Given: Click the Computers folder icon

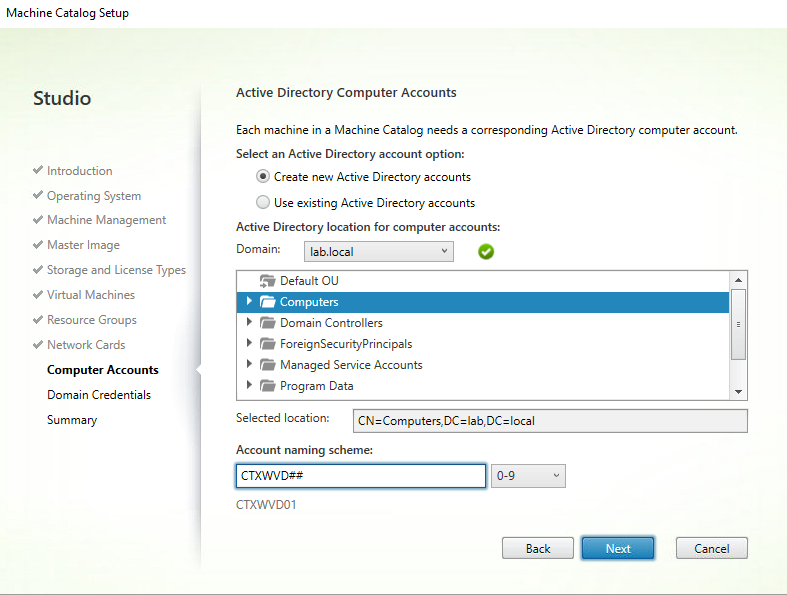Looking at the screenshot, I should point(268,302).
